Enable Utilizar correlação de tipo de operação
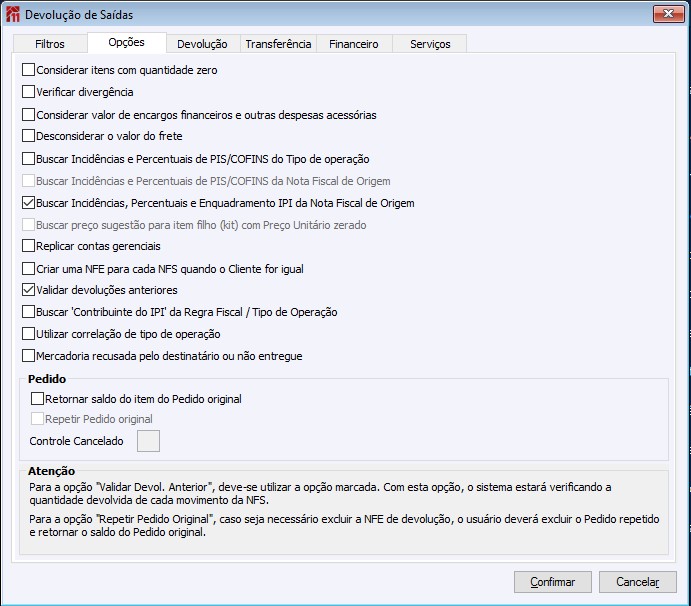 click(x=29, y=334)
